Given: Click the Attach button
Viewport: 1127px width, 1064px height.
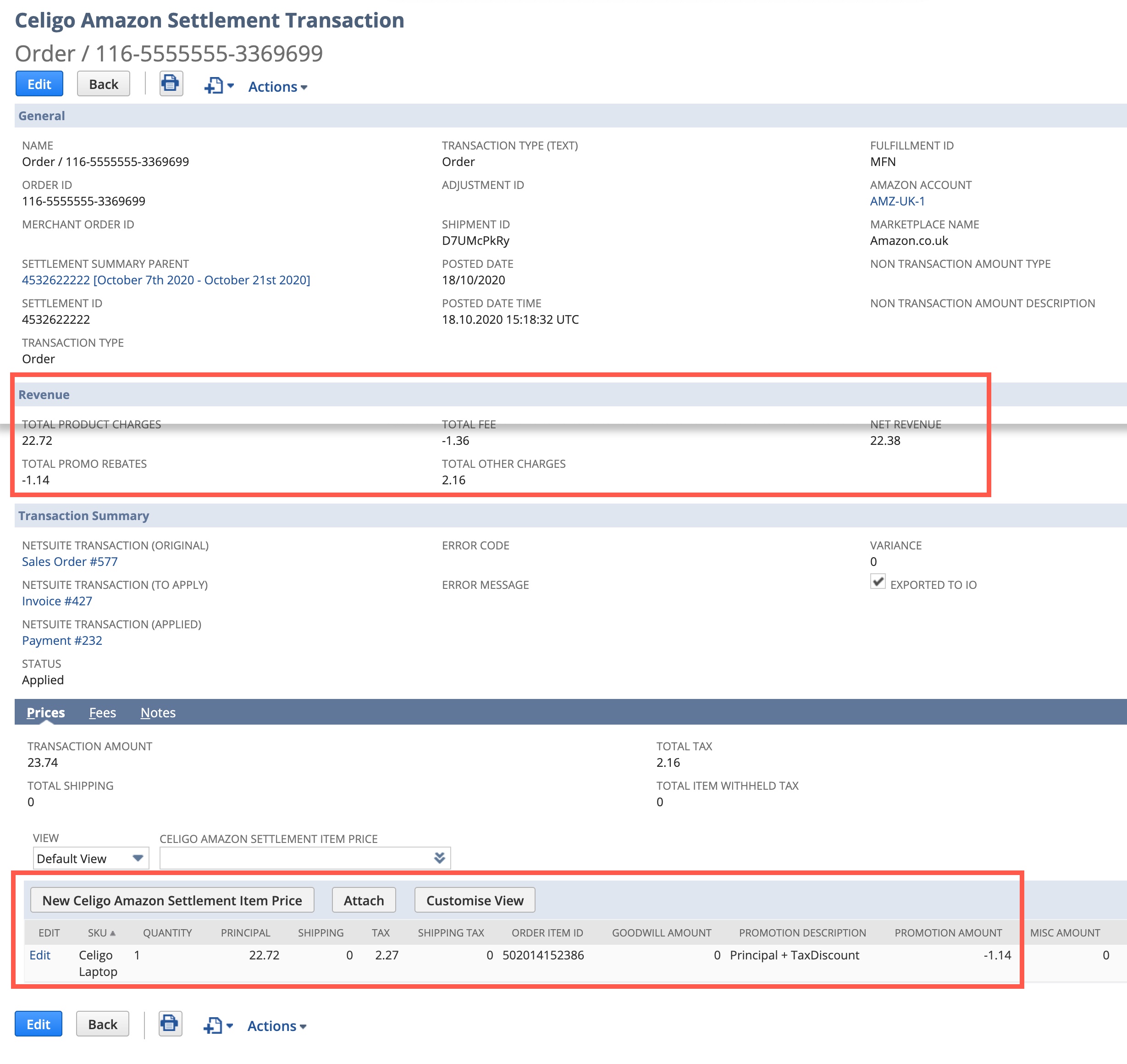Looking at the screenshot, I should (364, 900).
